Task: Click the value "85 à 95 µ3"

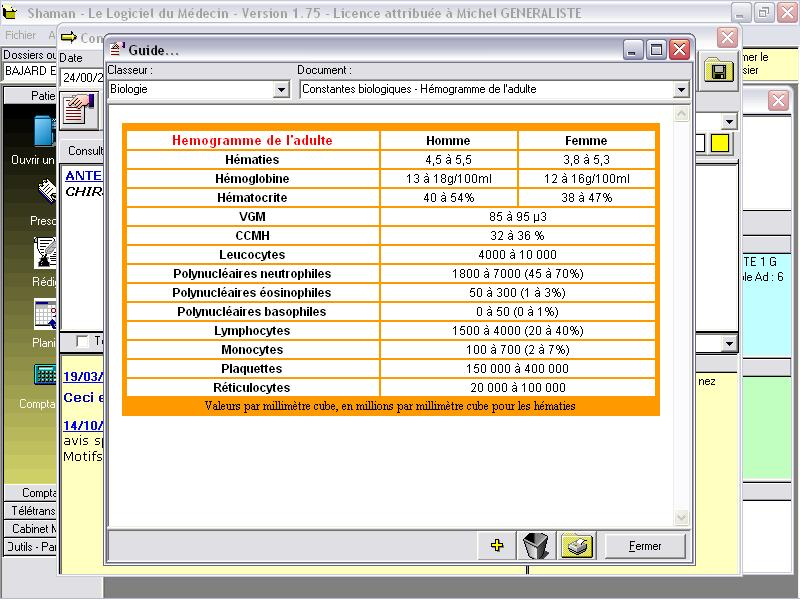Action: point(517,217)
